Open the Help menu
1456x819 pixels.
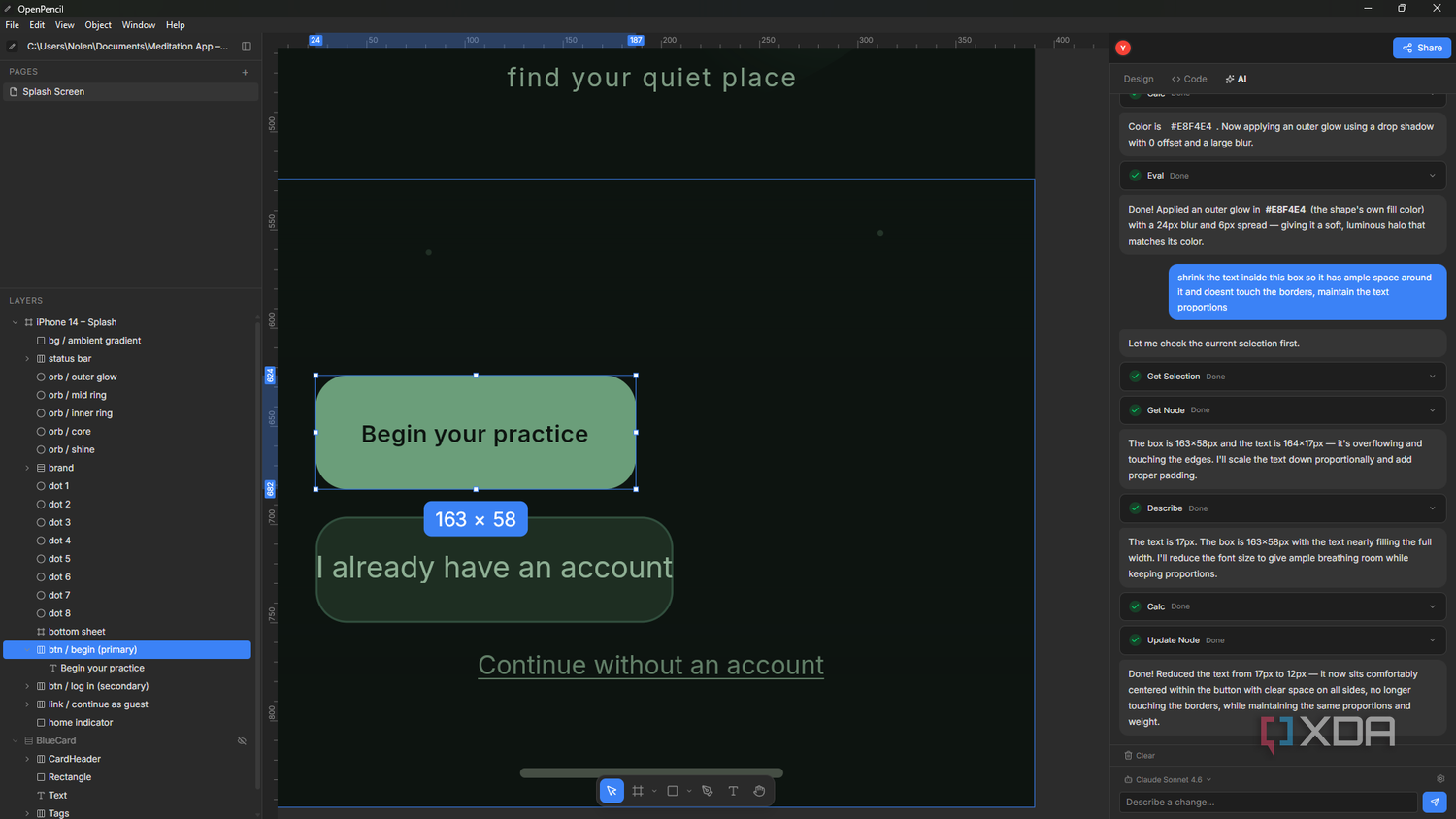176,25
